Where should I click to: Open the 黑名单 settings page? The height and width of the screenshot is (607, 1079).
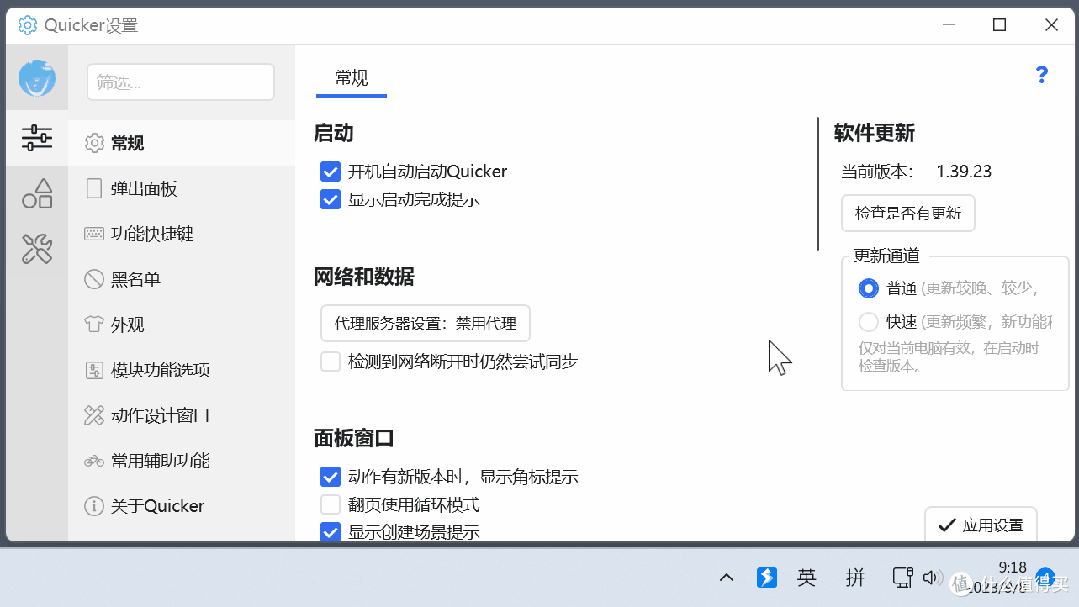(x=182, y=279)
